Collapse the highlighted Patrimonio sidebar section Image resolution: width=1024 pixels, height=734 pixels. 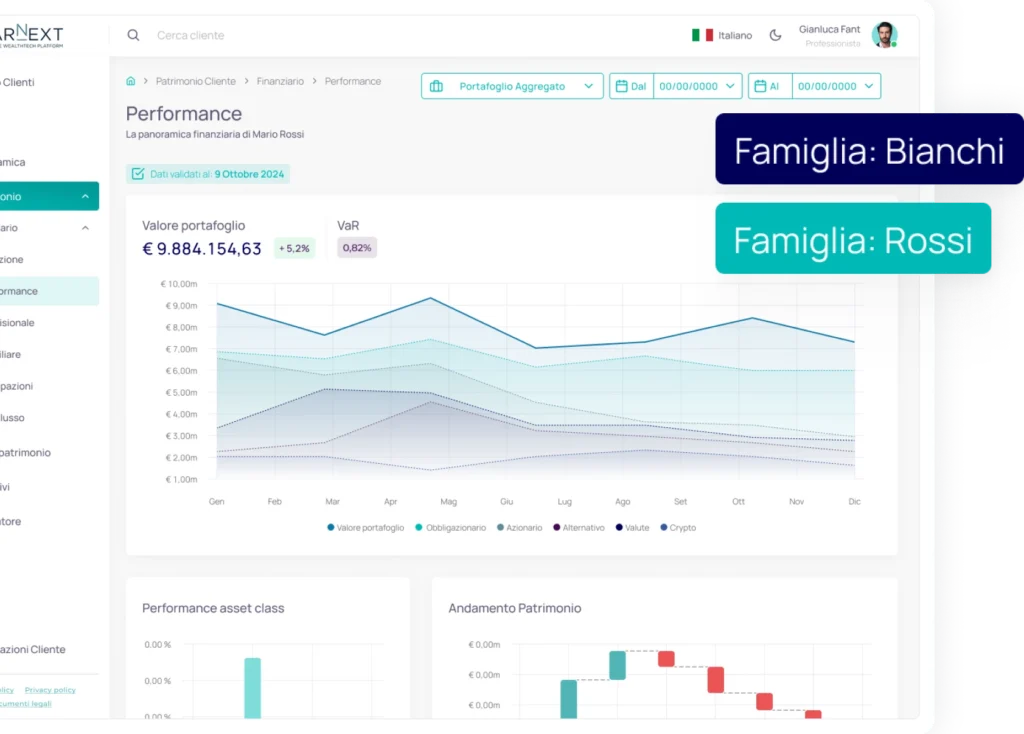coord(85,197)
